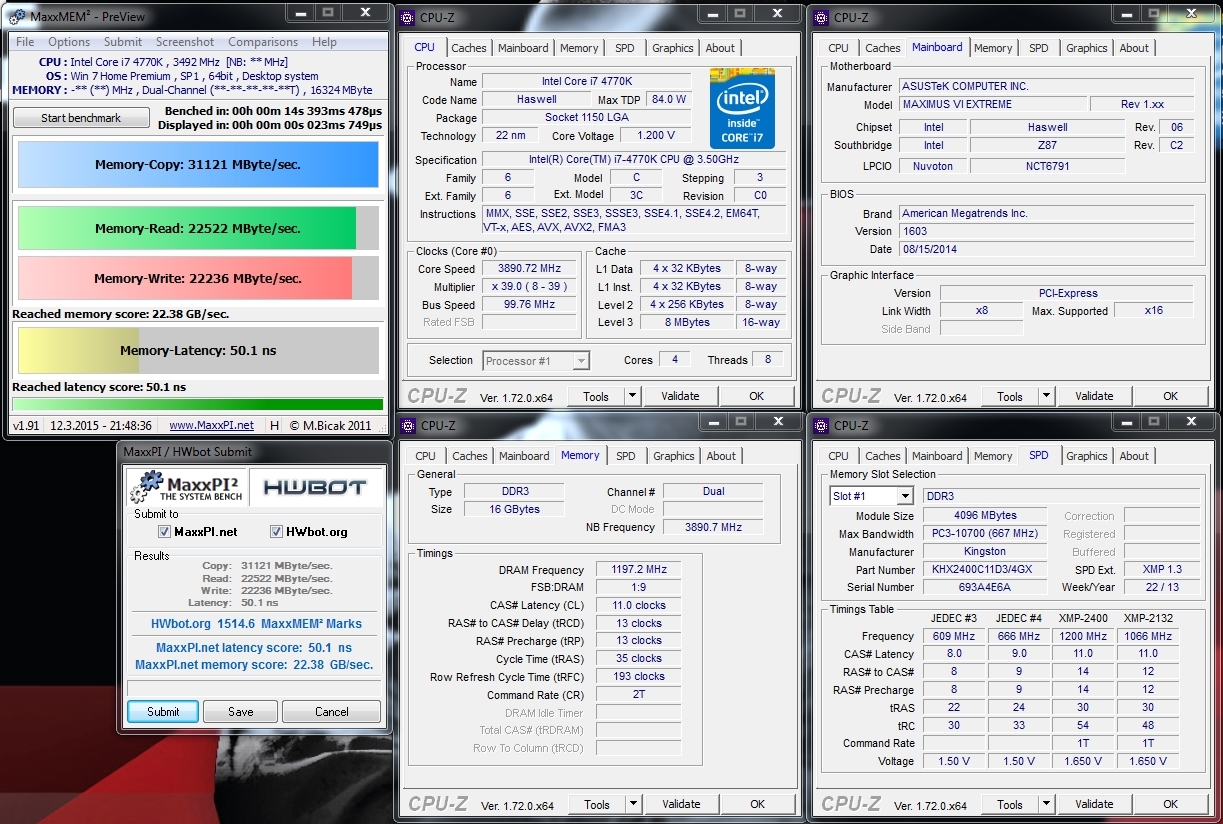
Task: Open the File menu in MaxxMEM²
Action: (25, 42)
